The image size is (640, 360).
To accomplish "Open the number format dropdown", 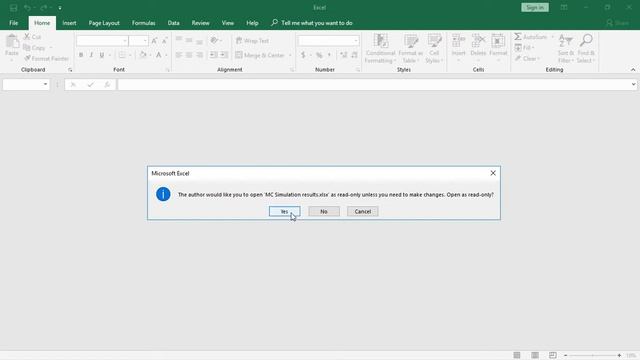I will pos(356,41).
